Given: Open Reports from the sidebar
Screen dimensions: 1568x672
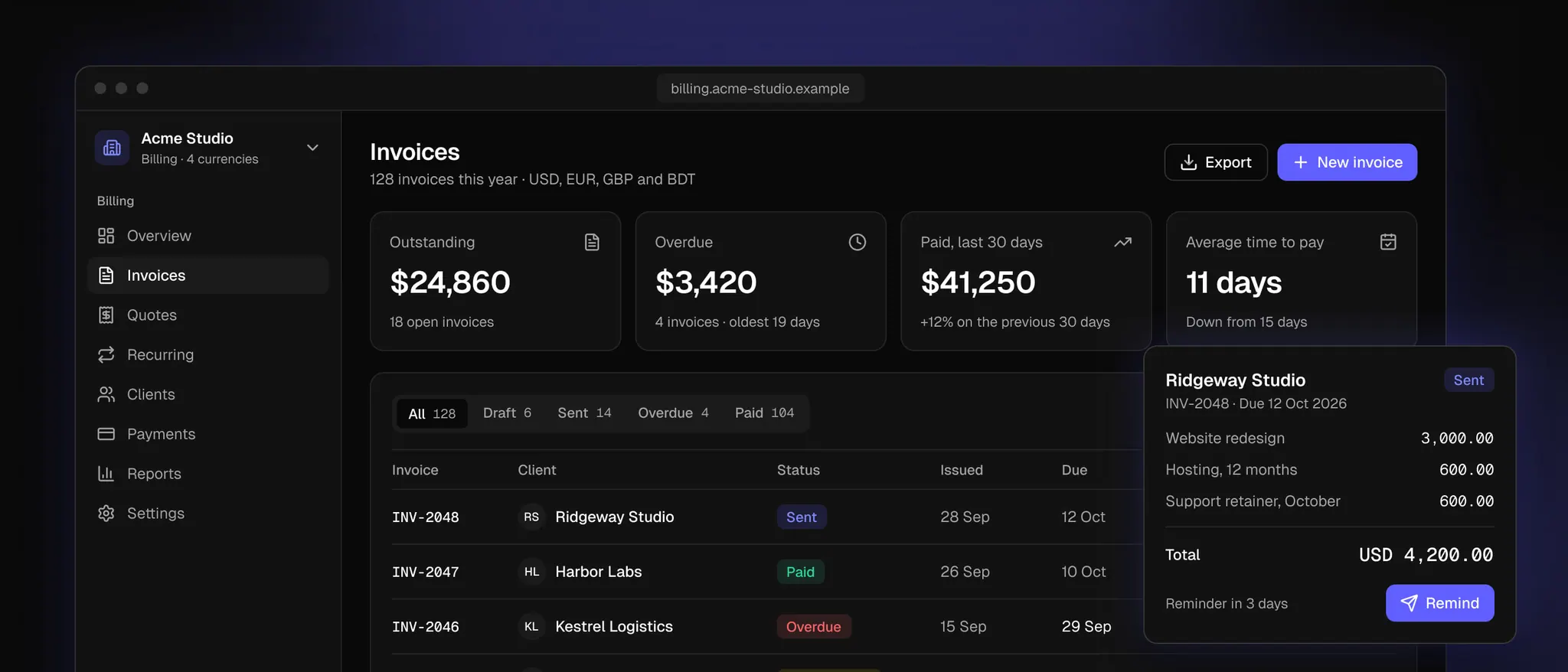Looking at the screenshot, I should 208,474.
